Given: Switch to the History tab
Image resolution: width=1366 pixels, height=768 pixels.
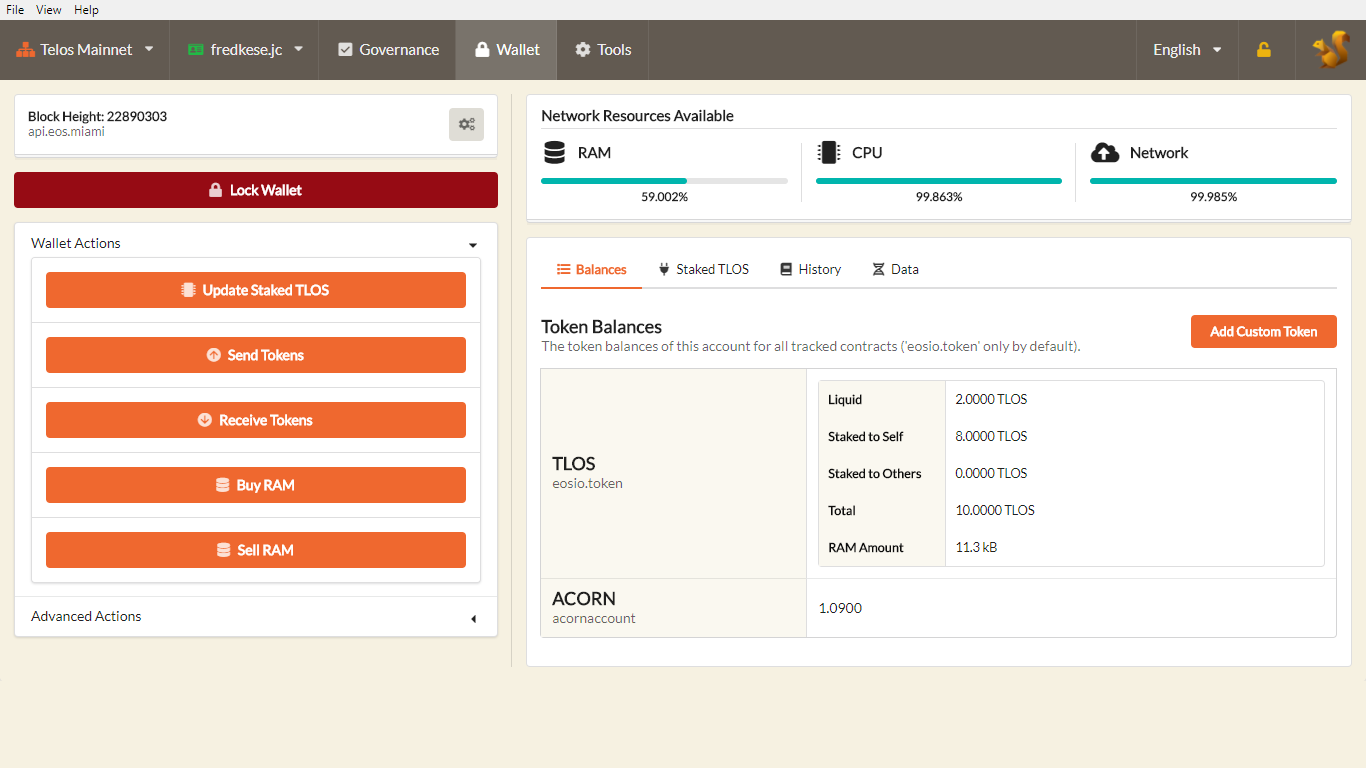Looking at the screenshot, I should pos(810,269).
